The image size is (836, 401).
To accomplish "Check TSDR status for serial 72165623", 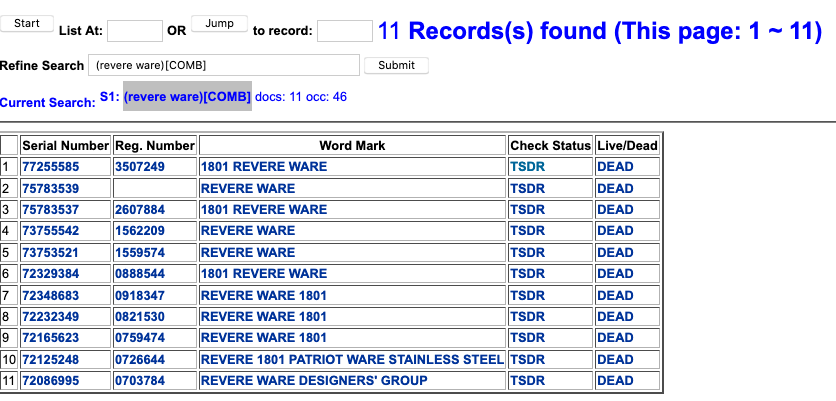I will [528, 338].
